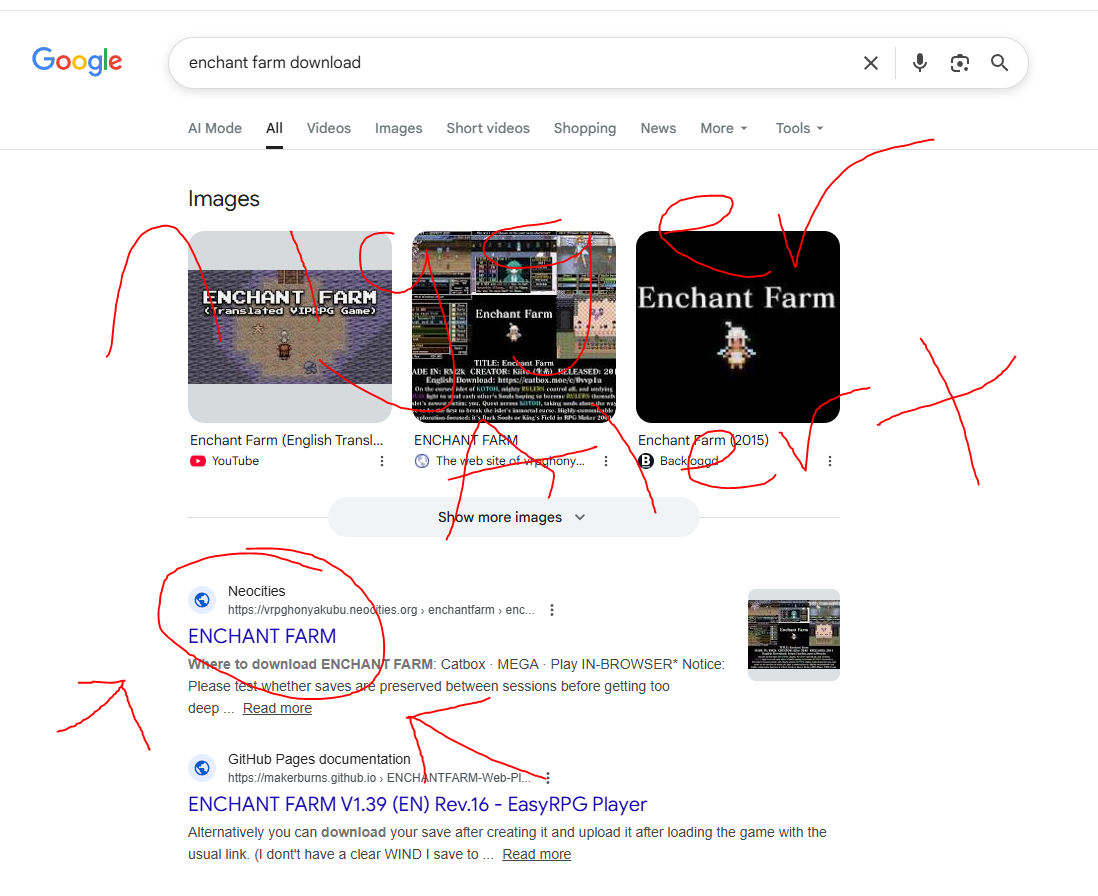Viewport: 1098px width, 896px height.
Task: Open the News tab
Action: 658,128
